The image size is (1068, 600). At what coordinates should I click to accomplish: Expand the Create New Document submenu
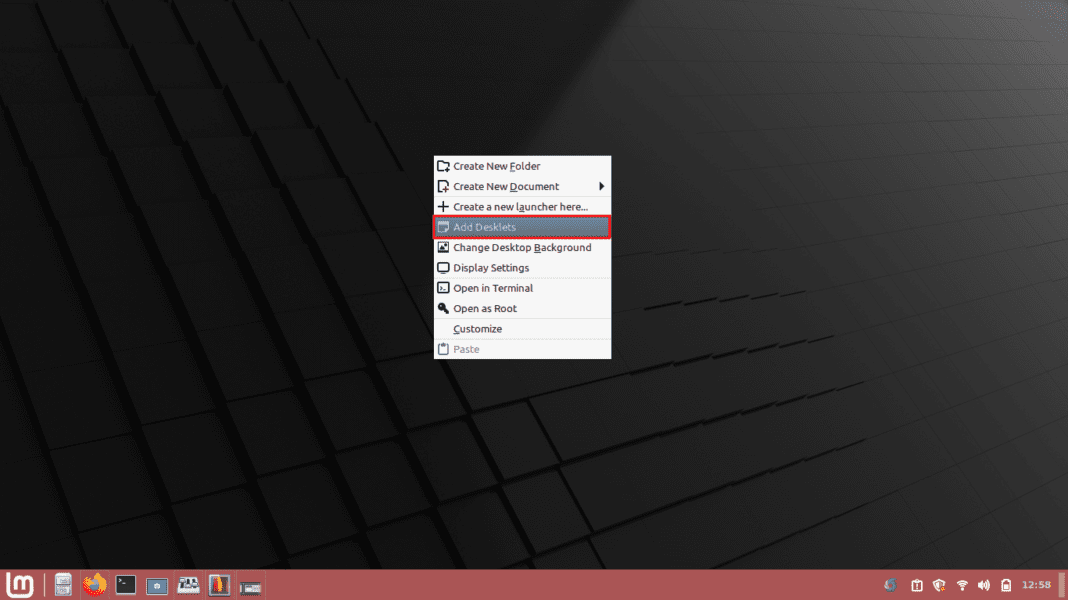pyautogui.click(x=505, y=186)
